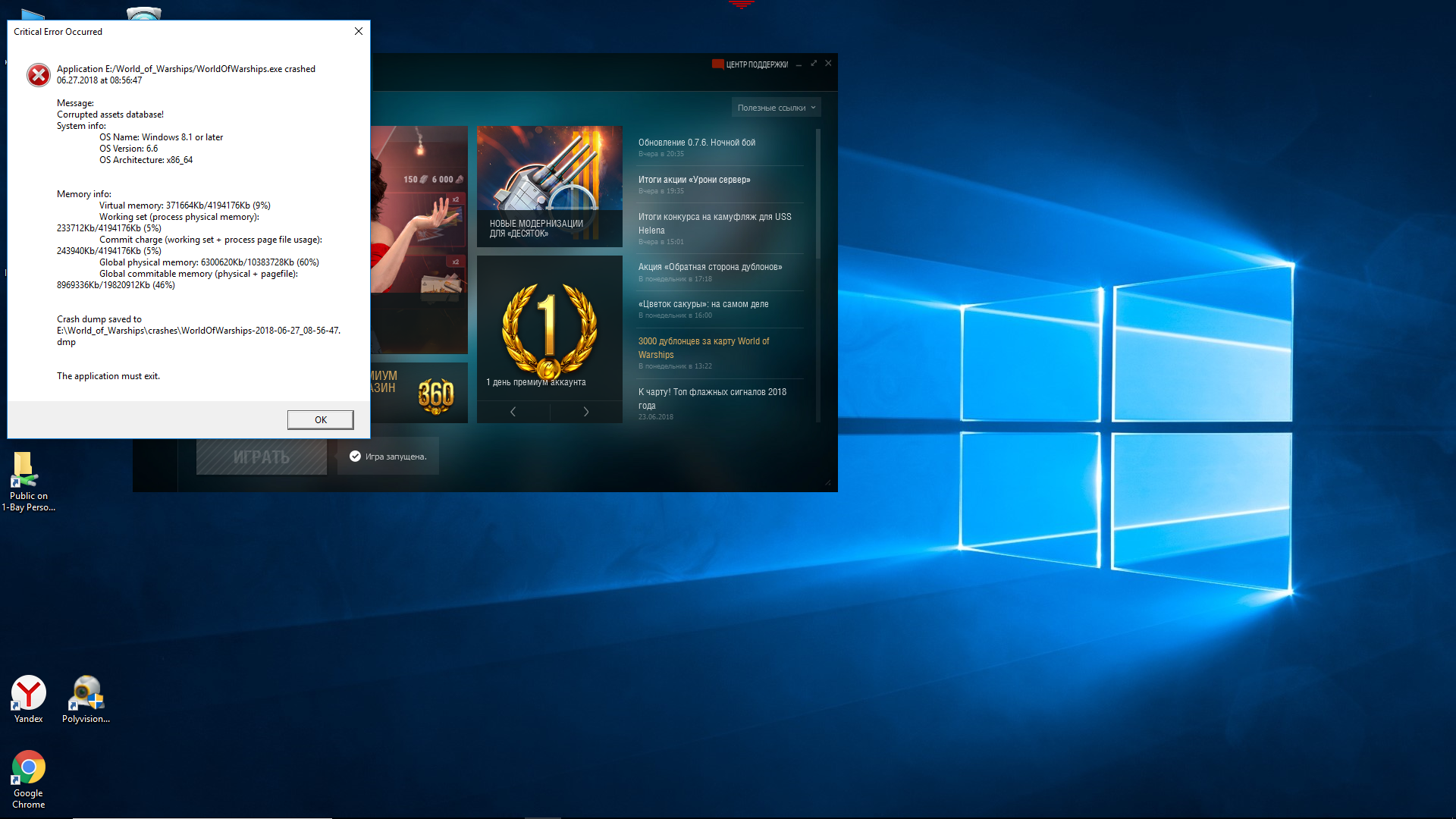This screenshot has width=1456, height=819.
Task: Click the 'The application must exit.' text
Action: pyautogui.click(x=108, y=376)
